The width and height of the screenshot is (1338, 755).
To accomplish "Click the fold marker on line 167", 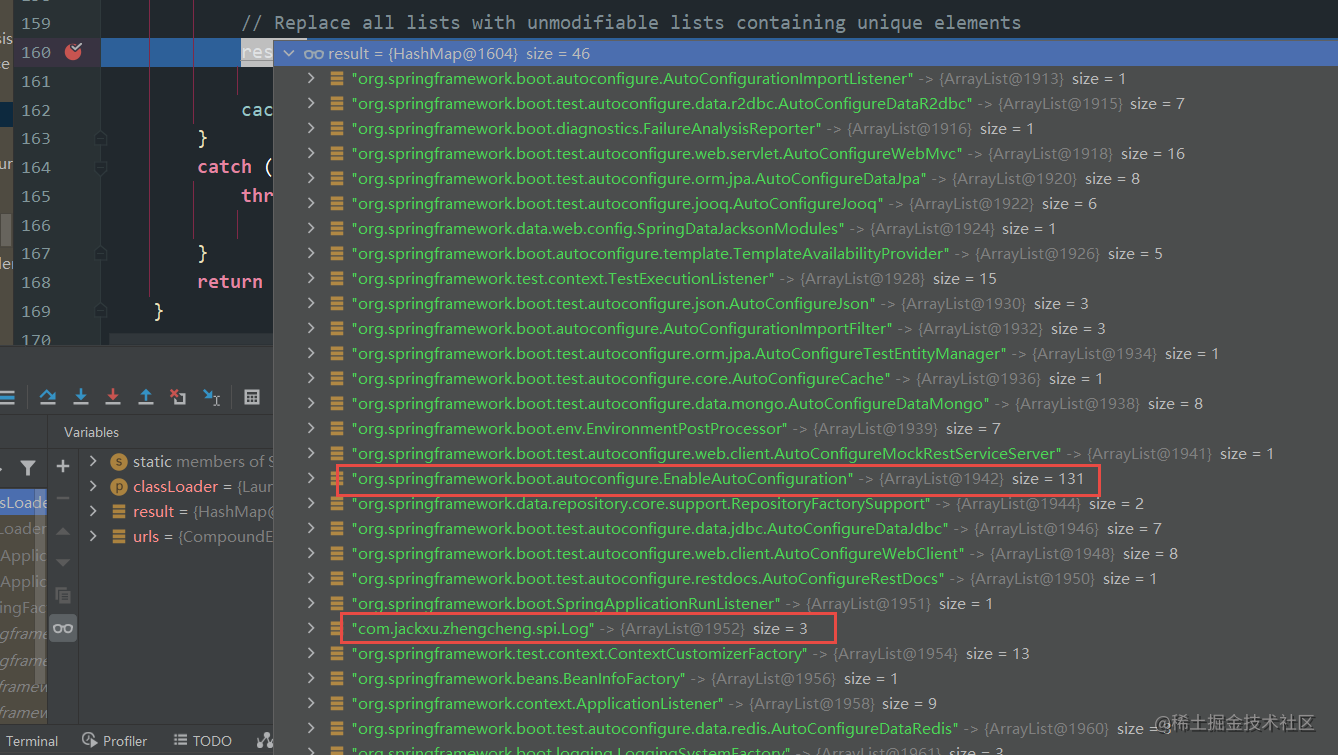I will (x=100, y=253).
